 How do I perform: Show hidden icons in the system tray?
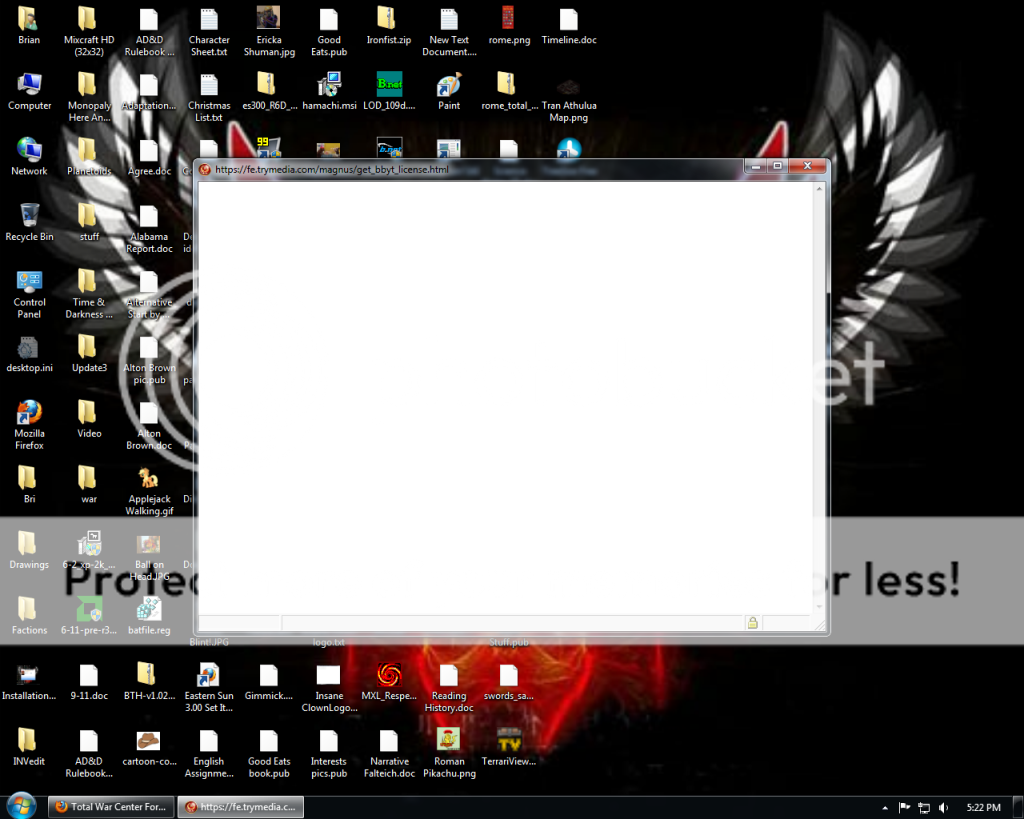click(x=885, y=807)
